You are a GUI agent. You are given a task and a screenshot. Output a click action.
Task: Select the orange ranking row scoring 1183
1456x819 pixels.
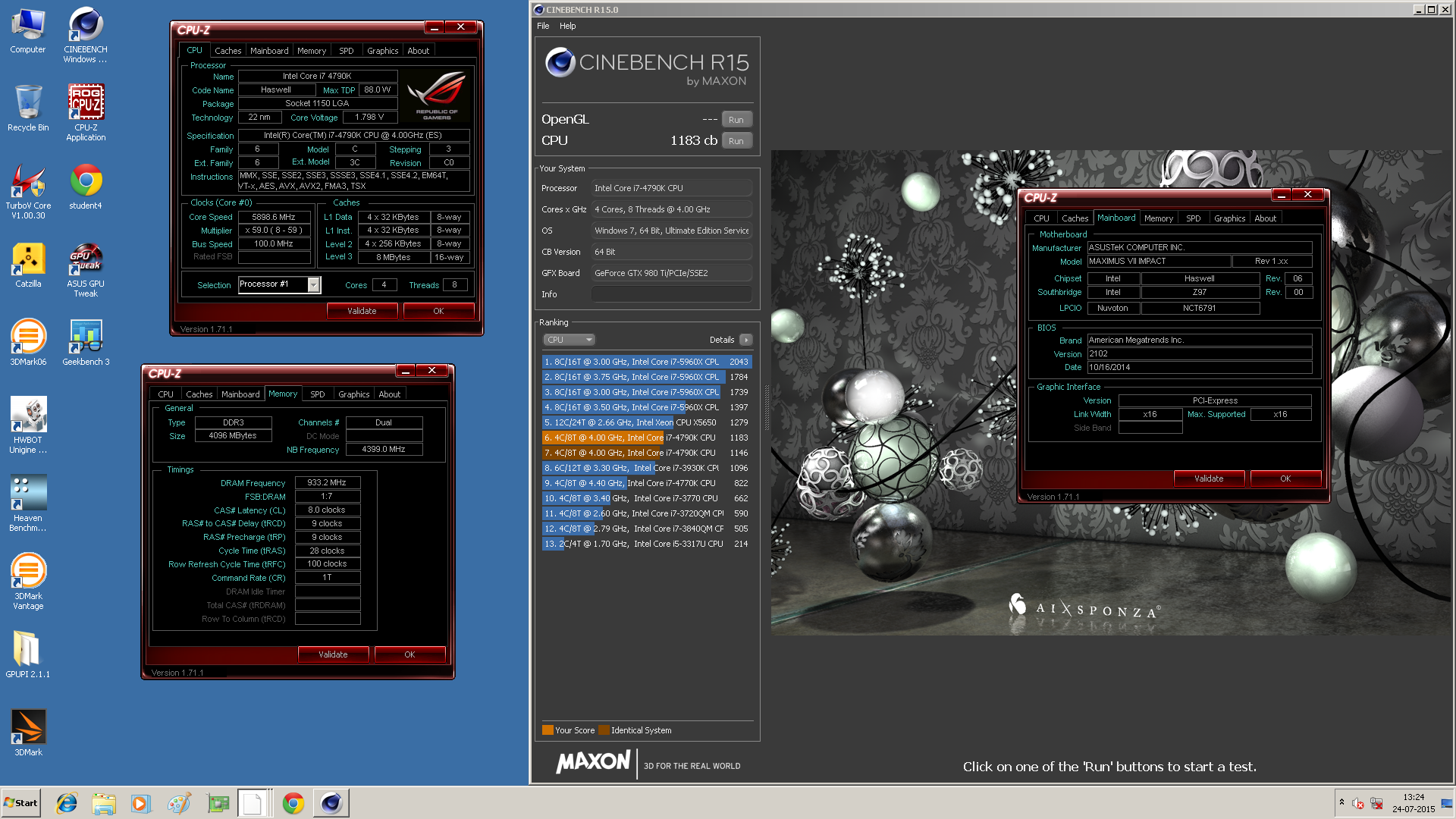pyautogui.click(x=647, y=438)
